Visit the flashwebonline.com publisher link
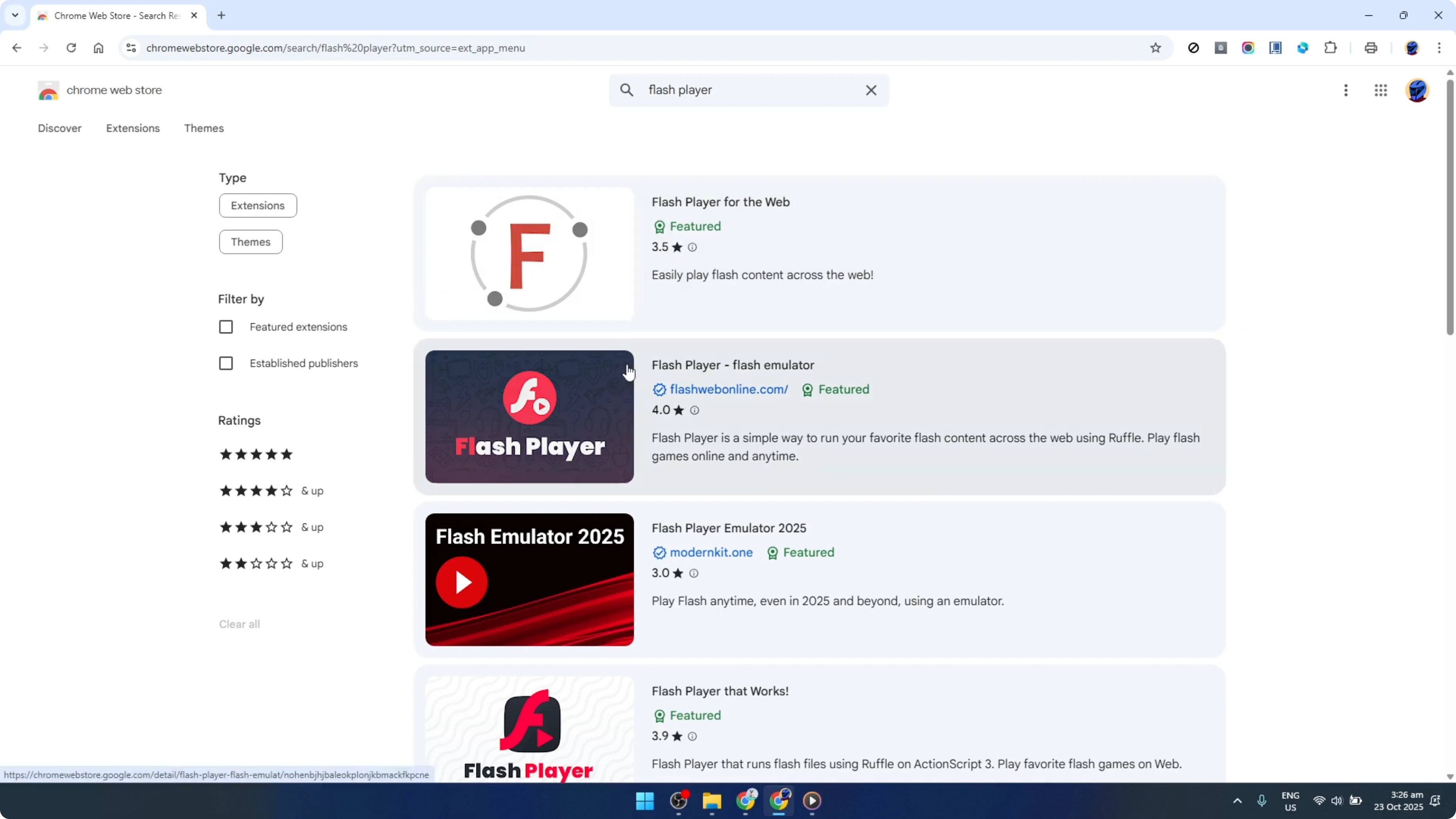Viewport: 1456px width, 819px height. tap(728, 389)
